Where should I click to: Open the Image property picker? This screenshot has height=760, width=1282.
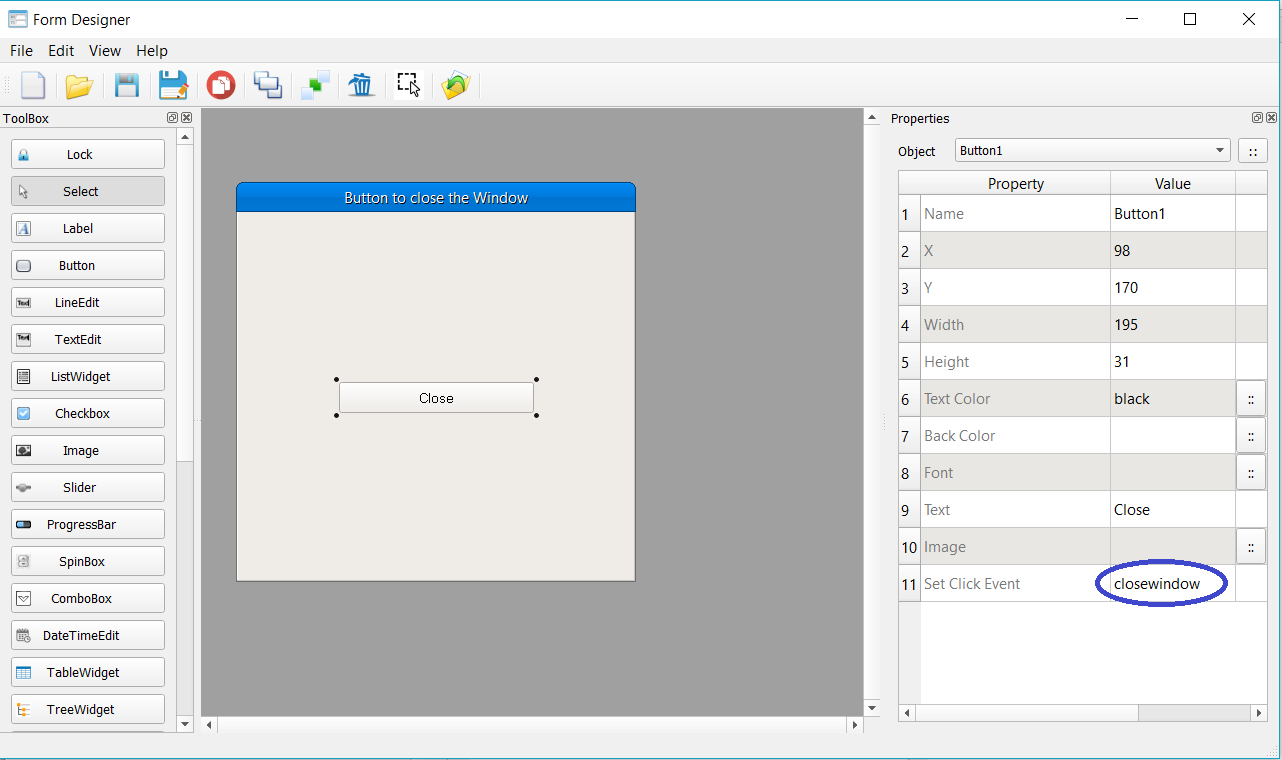[x=1251, y=546]
